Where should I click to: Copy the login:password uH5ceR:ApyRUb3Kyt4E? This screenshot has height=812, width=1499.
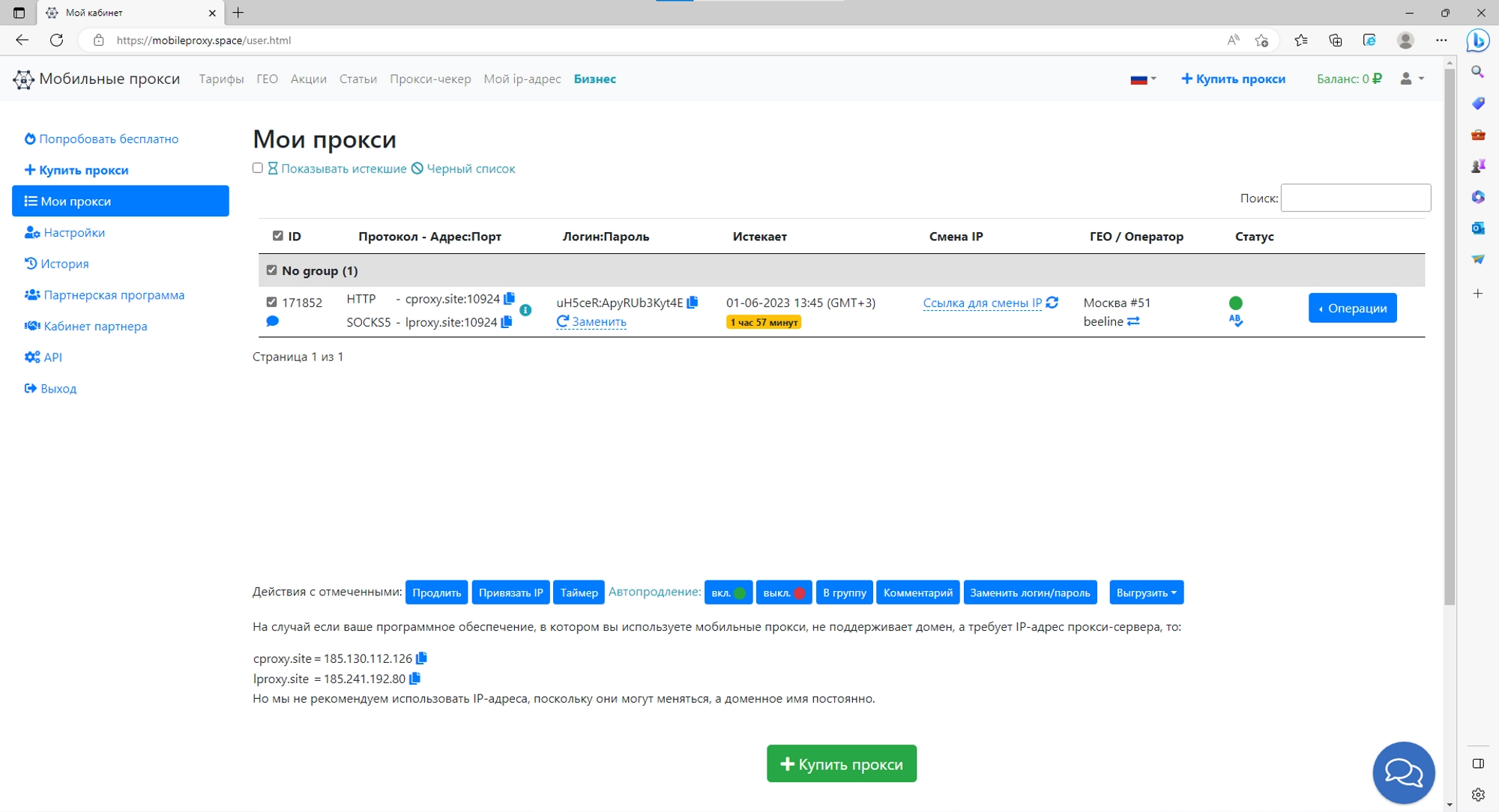(693, 303)
